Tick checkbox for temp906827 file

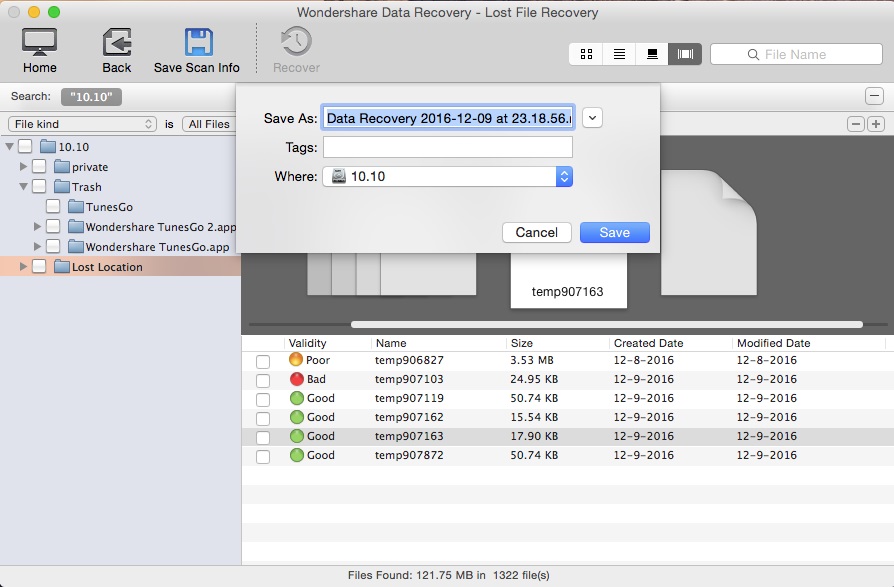pyautogui.click(x=263, y=362)
